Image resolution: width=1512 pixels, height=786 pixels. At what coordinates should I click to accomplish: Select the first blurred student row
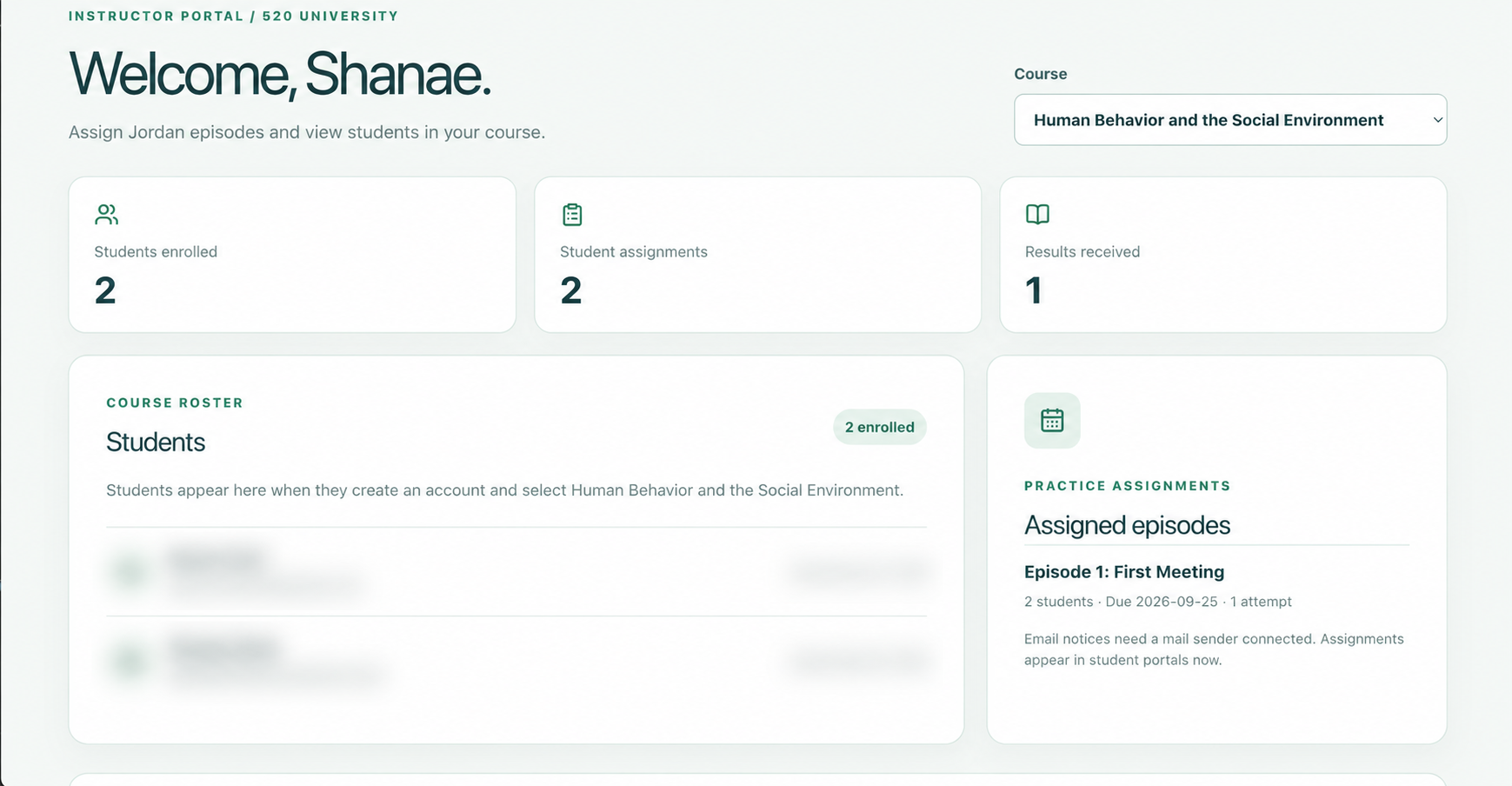(x=516, y=571)
